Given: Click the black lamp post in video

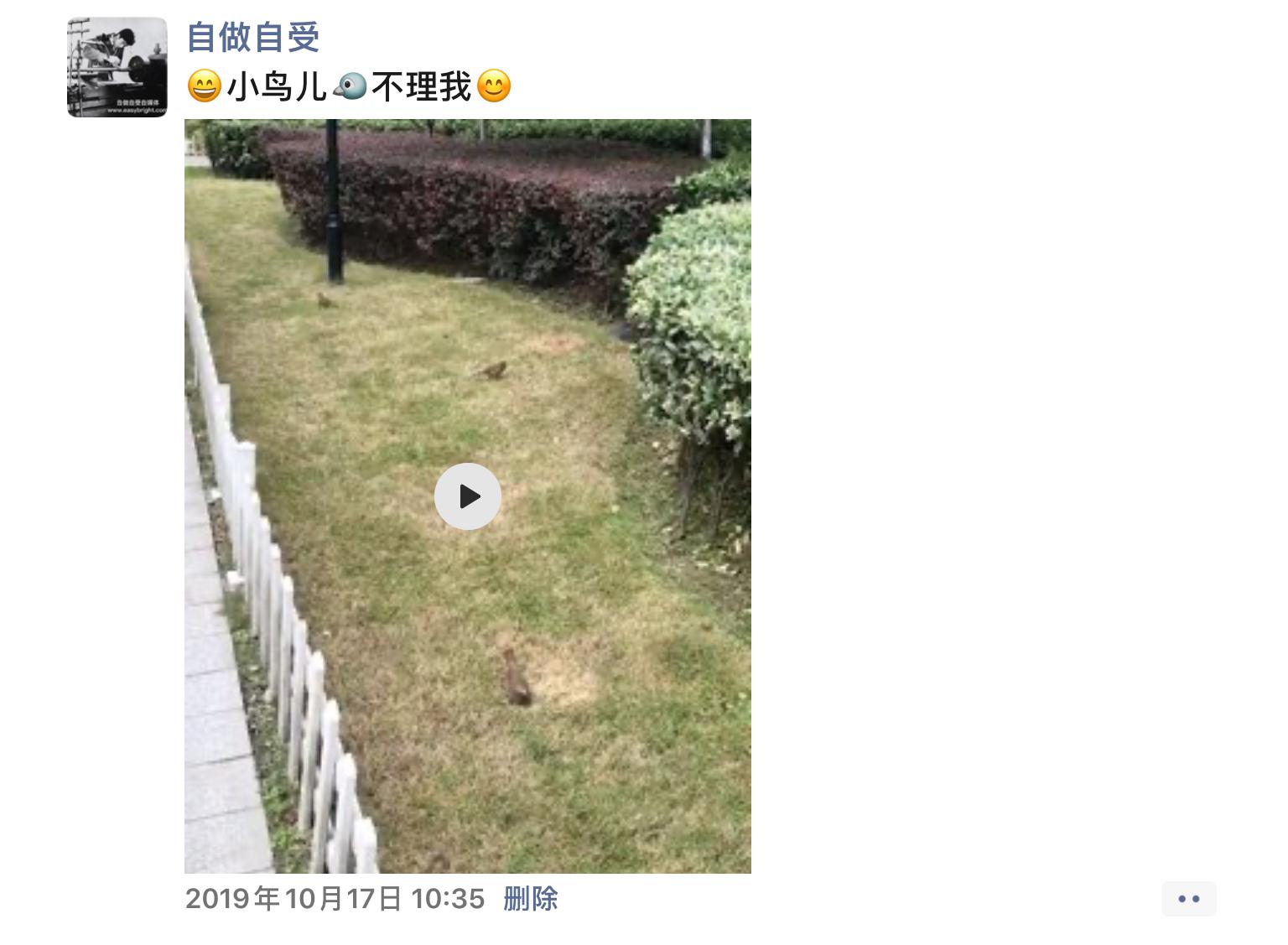Looking at the screenshot, I should point(333,201).
